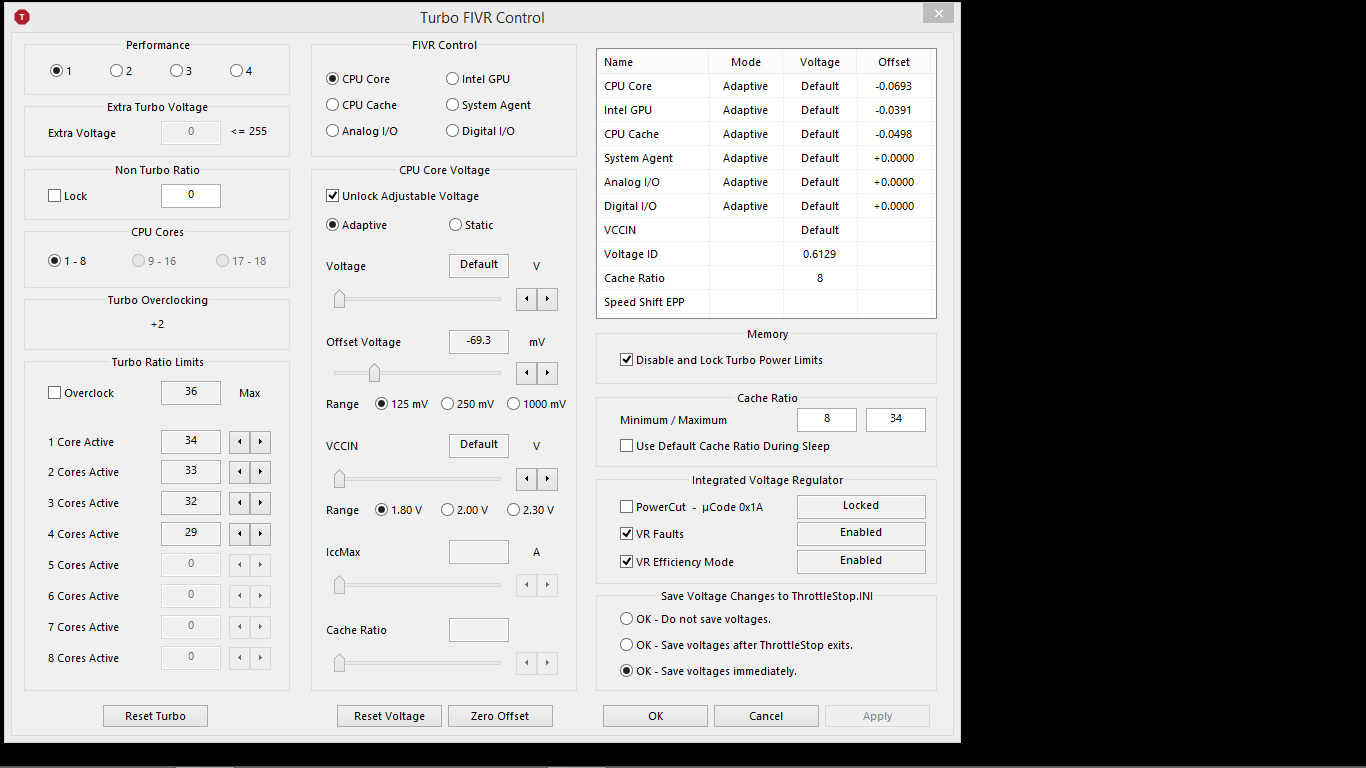Confirm settings with the OK button

pyautogui.click(x=655, y=716)
